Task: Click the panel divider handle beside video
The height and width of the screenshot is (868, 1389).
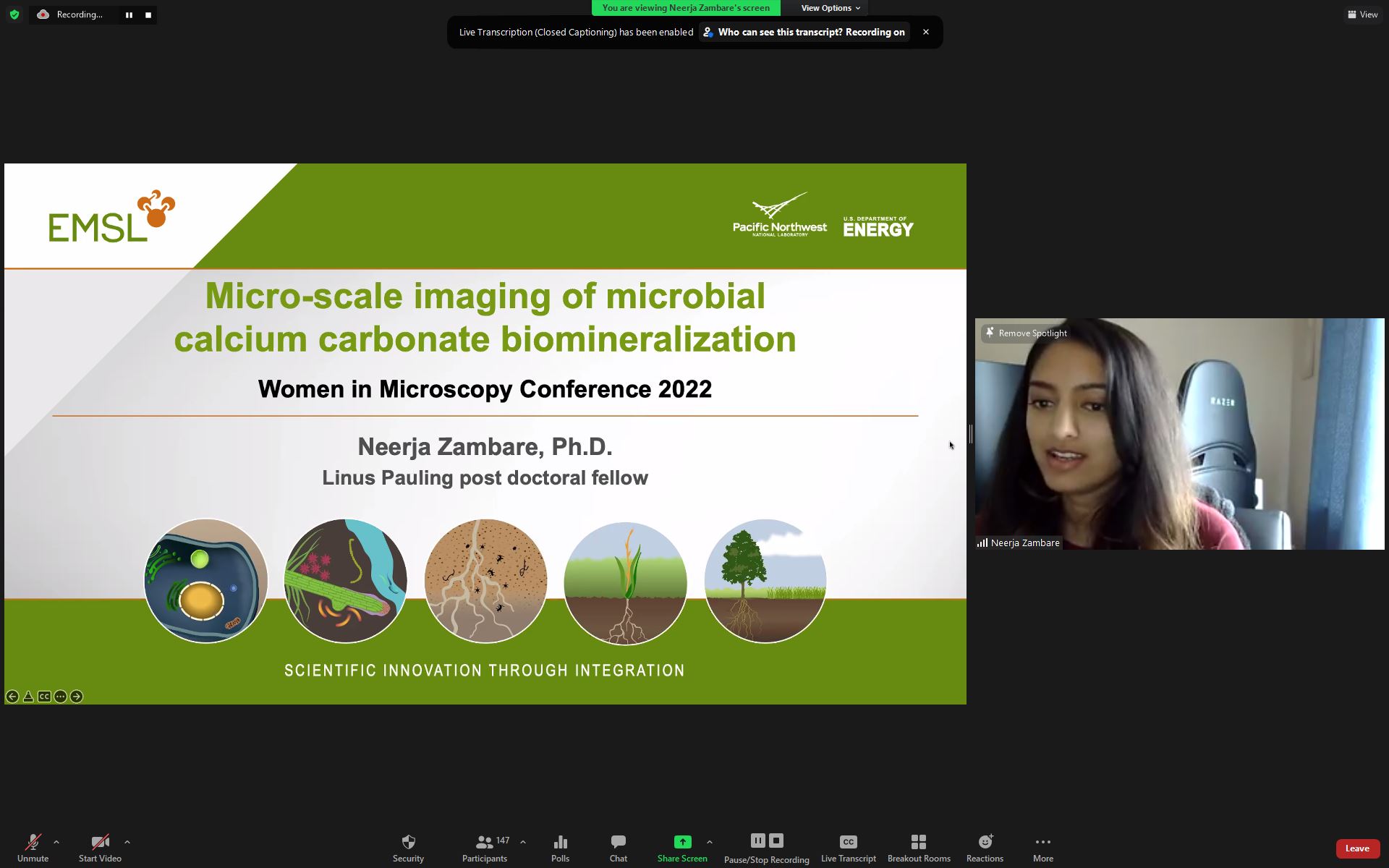Action: (970, 434)
